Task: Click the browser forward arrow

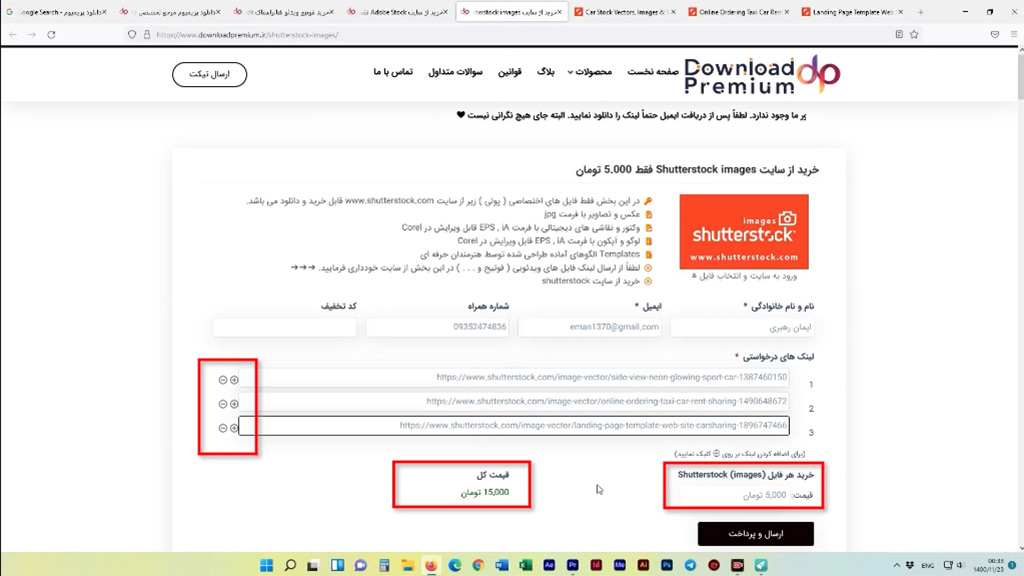Action: point(32,35)
